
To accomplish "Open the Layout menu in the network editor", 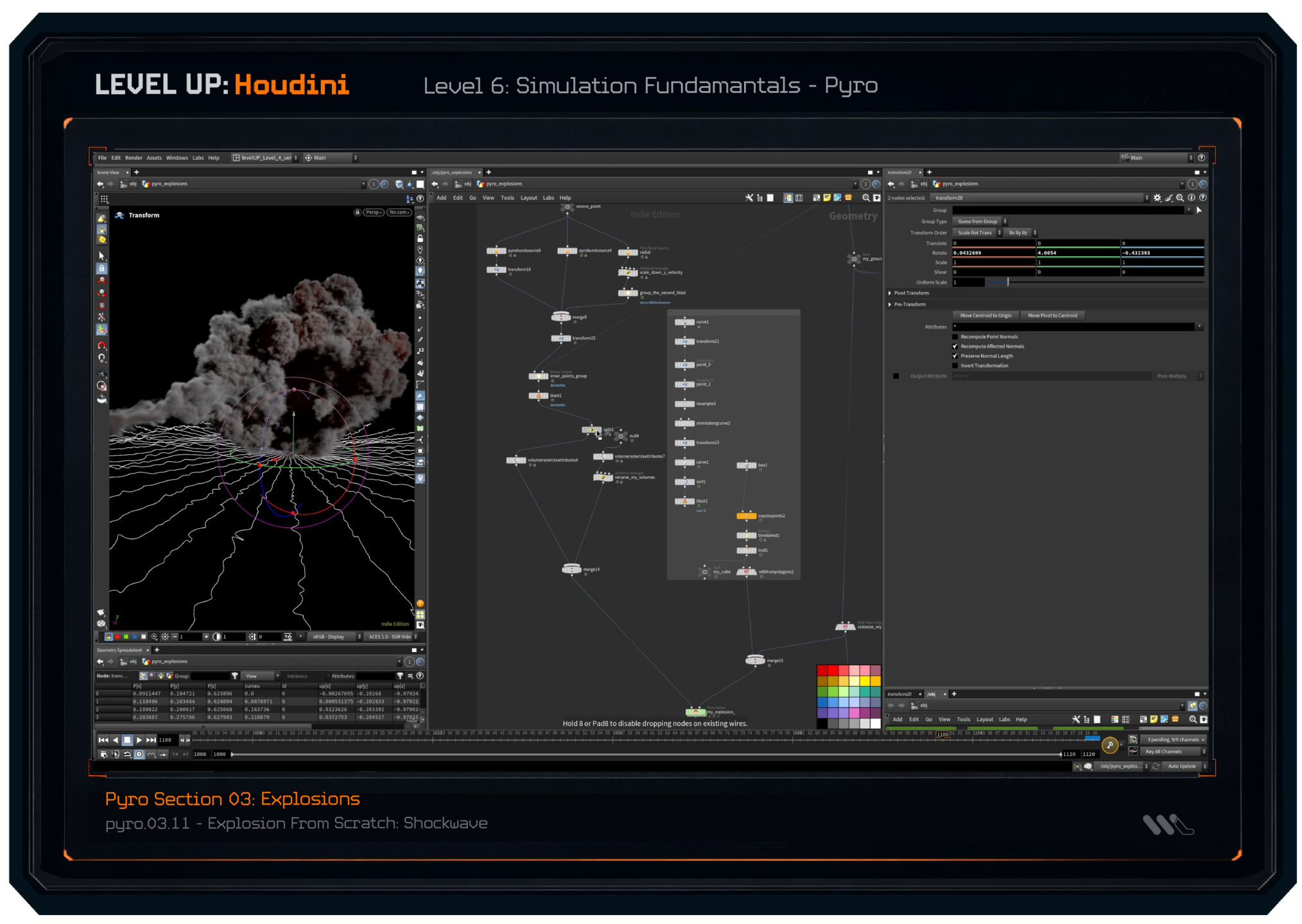I will (x=528, y=198).
